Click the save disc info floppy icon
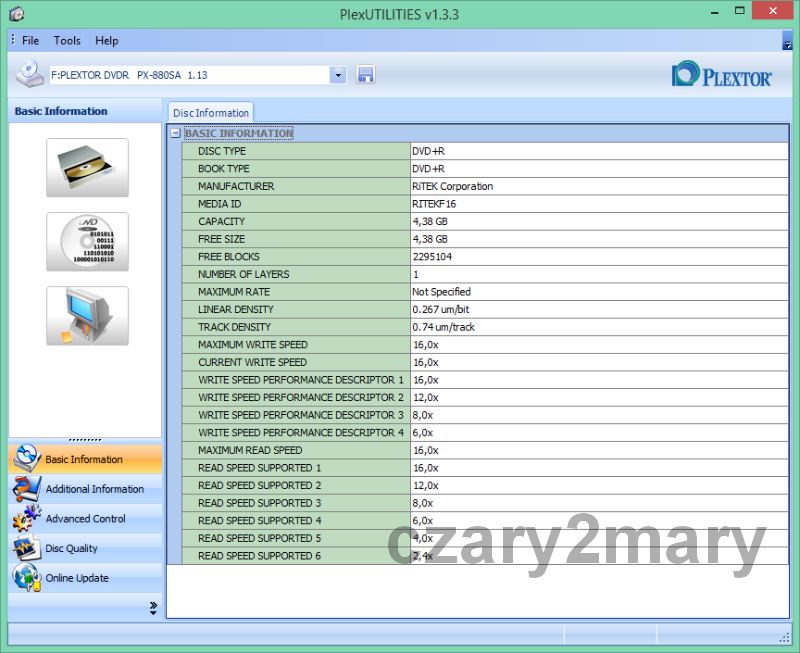The image size is (800, 653). click(365, 75)
